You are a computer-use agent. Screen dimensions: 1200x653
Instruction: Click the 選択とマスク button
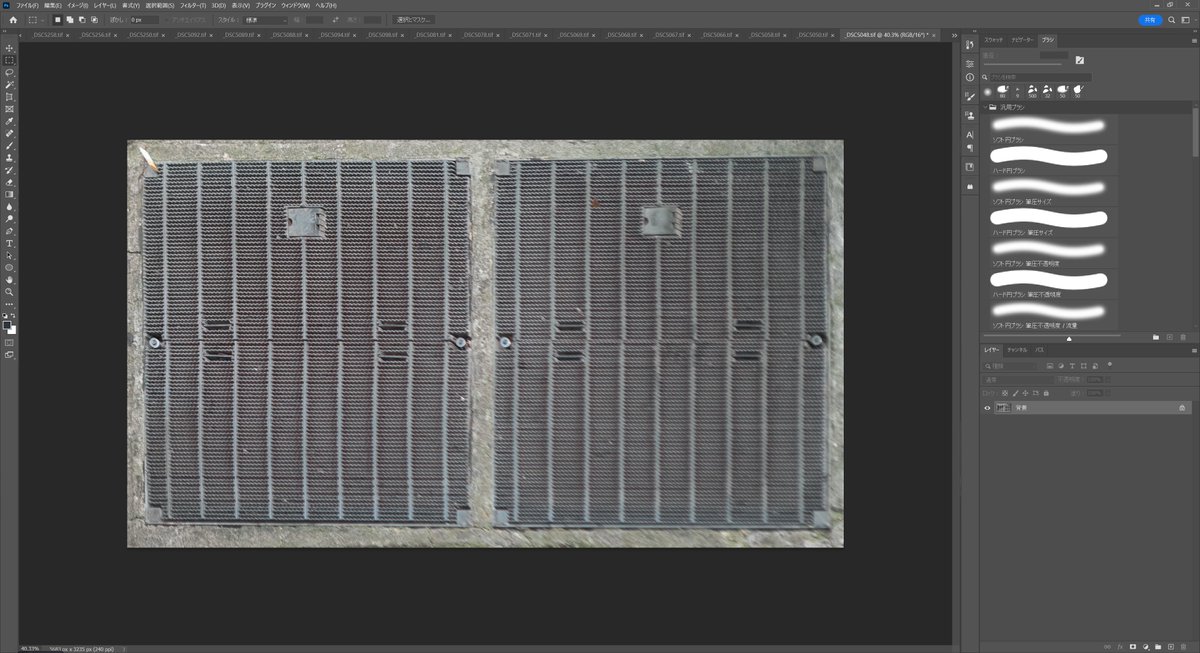click(413, 19)
